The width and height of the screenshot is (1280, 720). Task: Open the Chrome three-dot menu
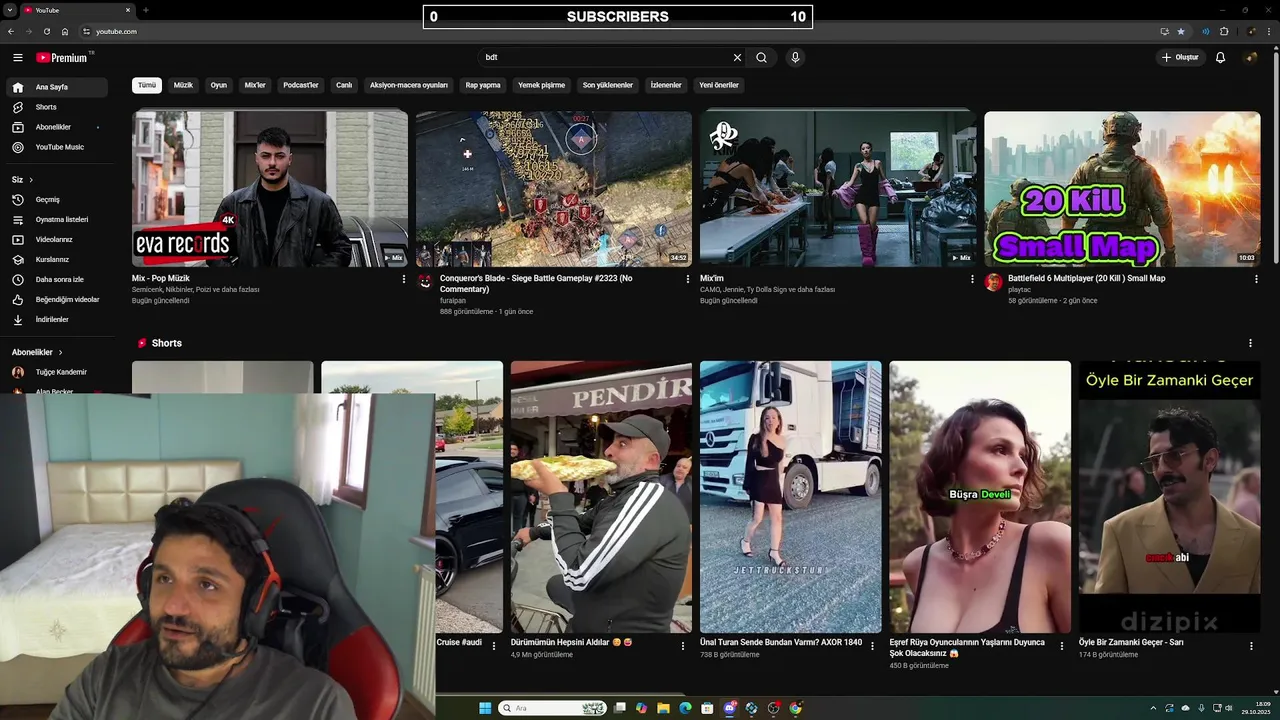(x=1270, y=31)
